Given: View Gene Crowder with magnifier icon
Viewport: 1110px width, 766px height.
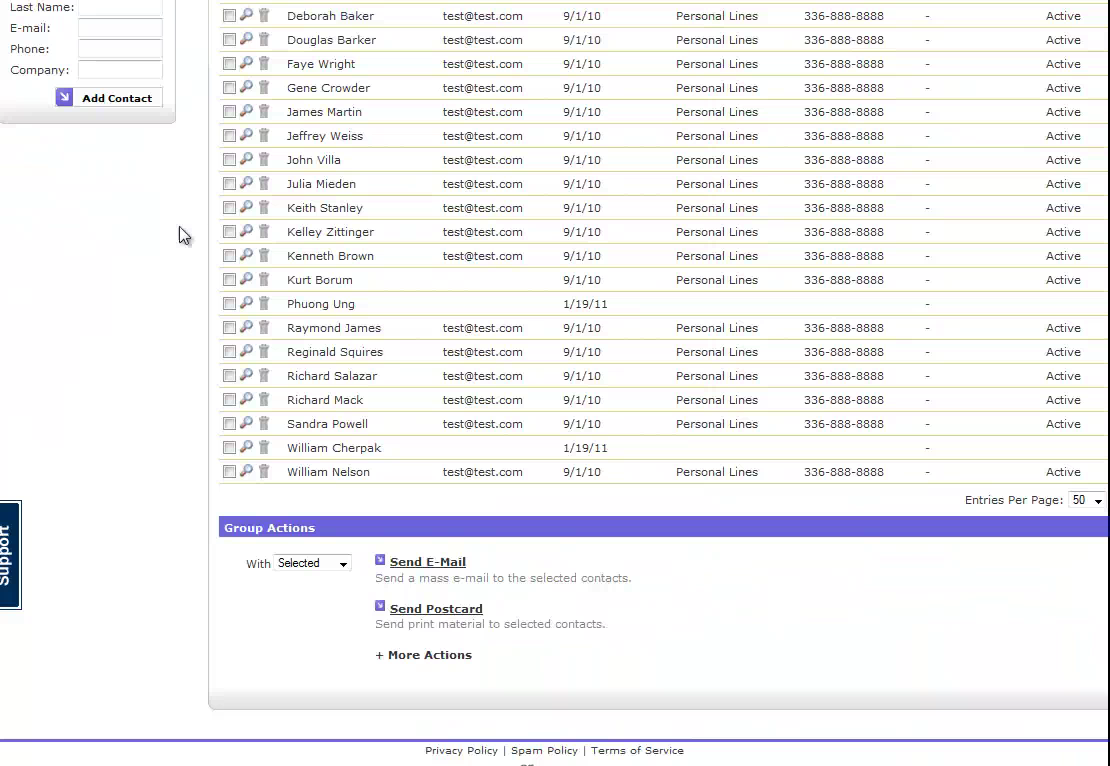Looking at the screenshot, I should [x=246, y=87].
